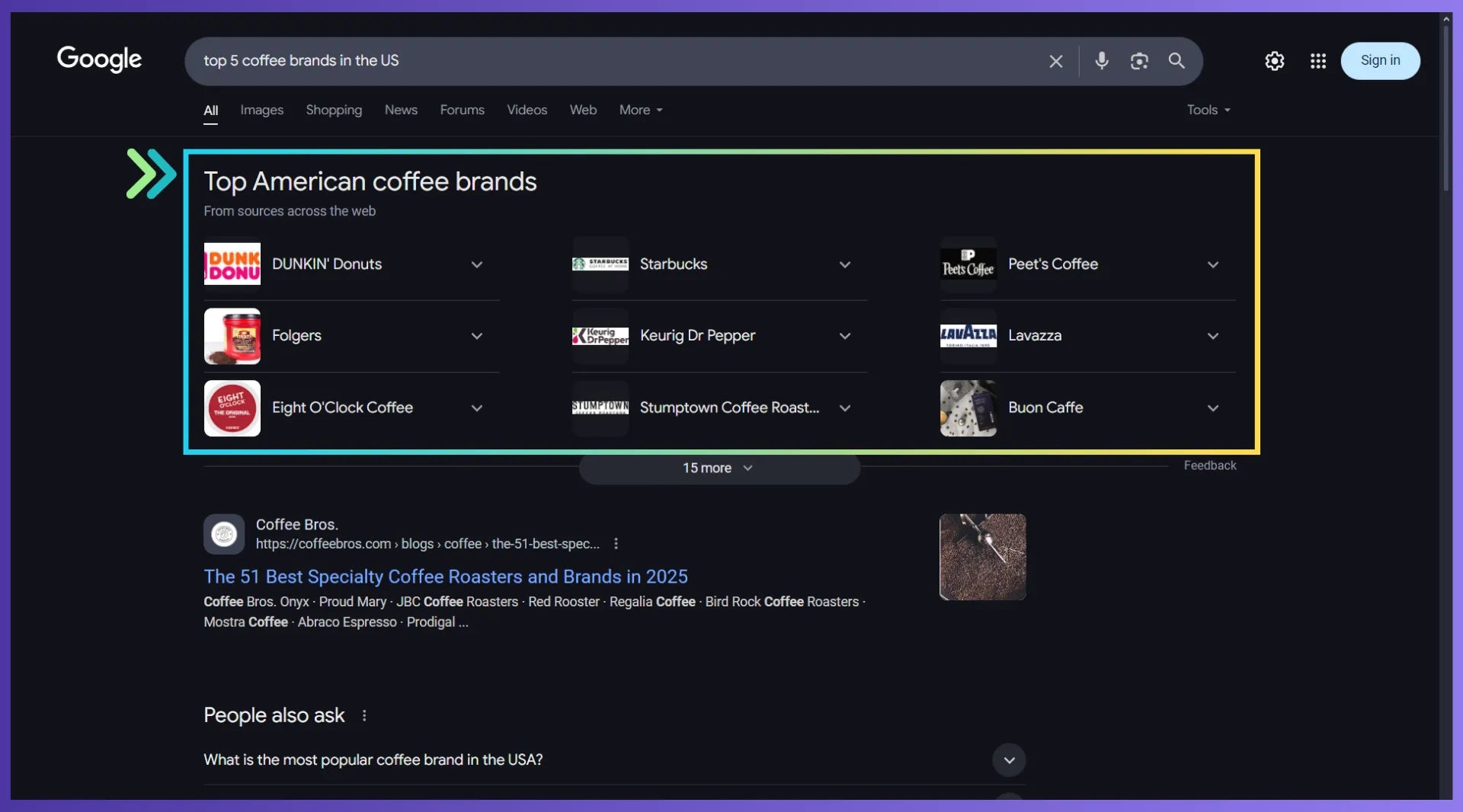Expand the Starbucks entry chevron
The height and width of the screenshot is (812, 1463).
845,264
